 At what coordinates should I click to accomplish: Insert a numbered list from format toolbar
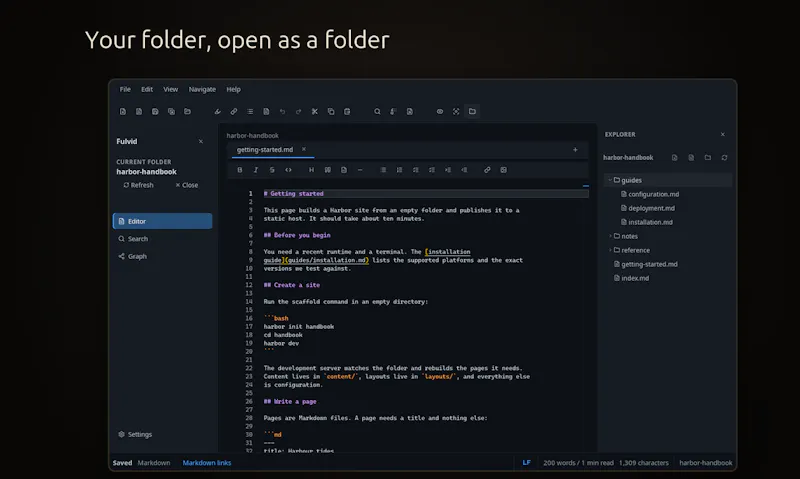[399, 170]
